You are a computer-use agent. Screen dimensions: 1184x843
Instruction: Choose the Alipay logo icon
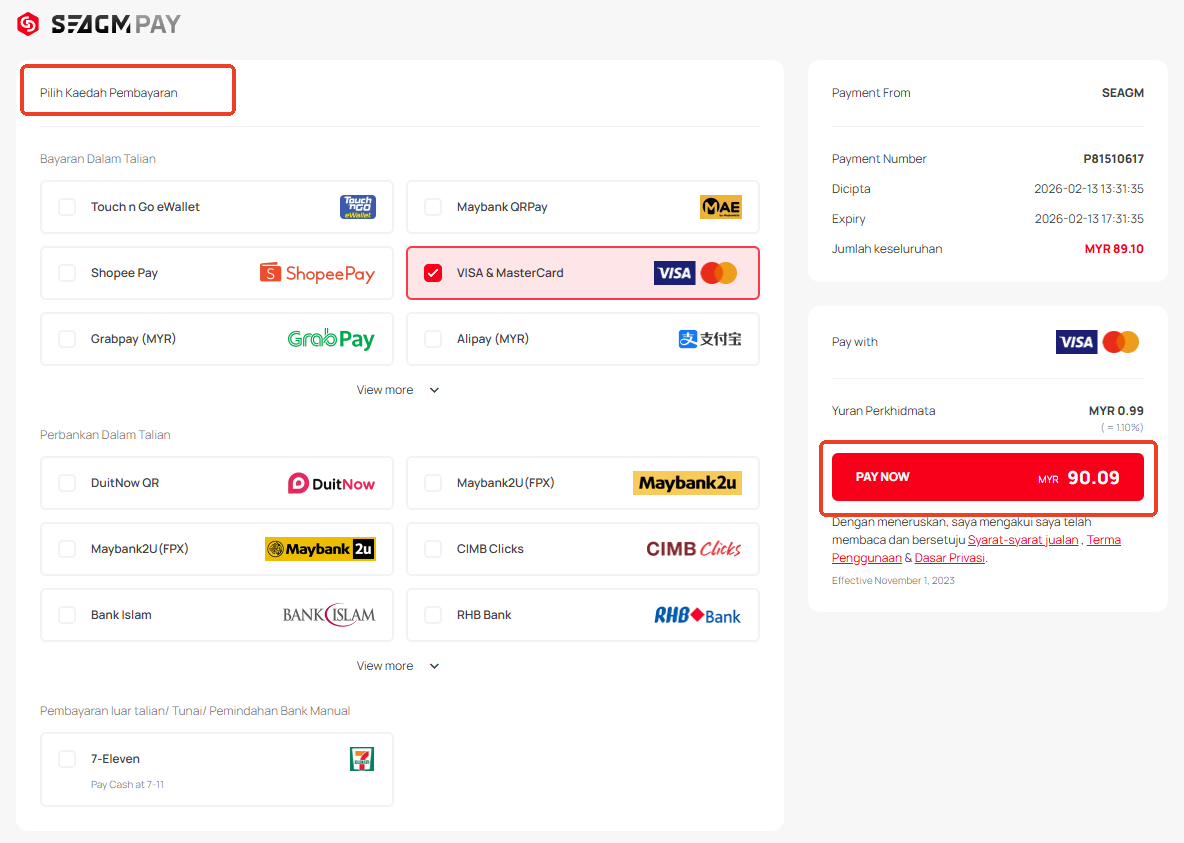[710, 339]
